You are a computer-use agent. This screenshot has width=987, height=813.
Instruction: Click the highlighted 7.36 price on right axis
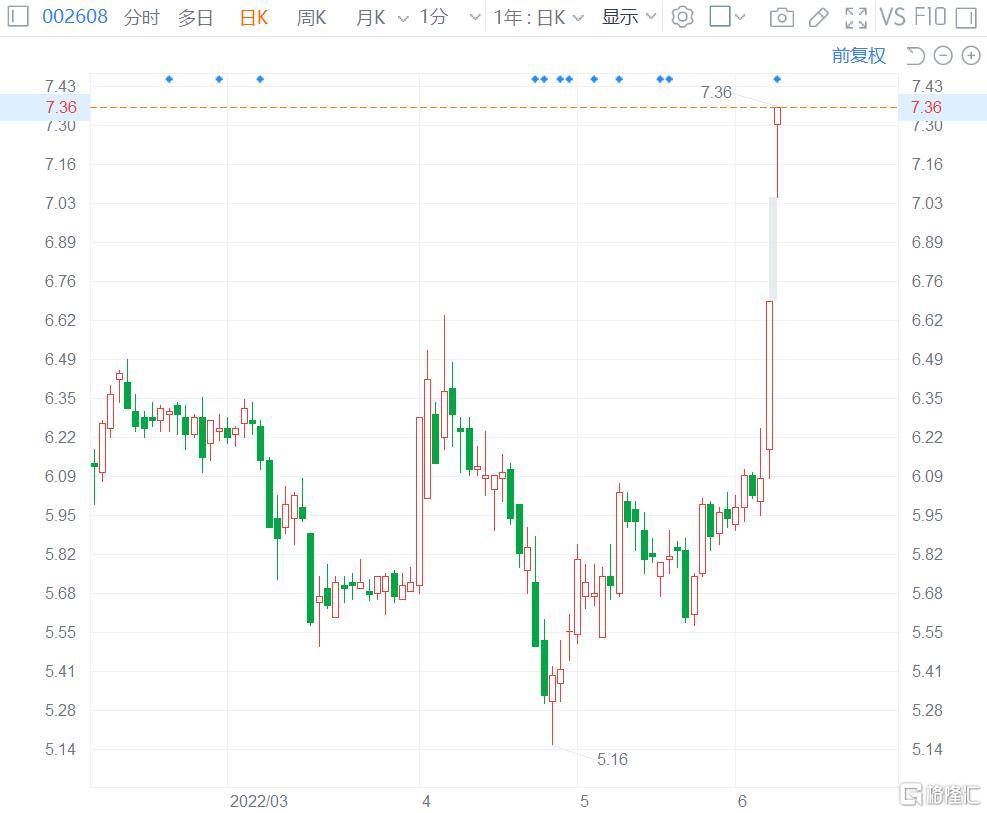tap(927, 107)
